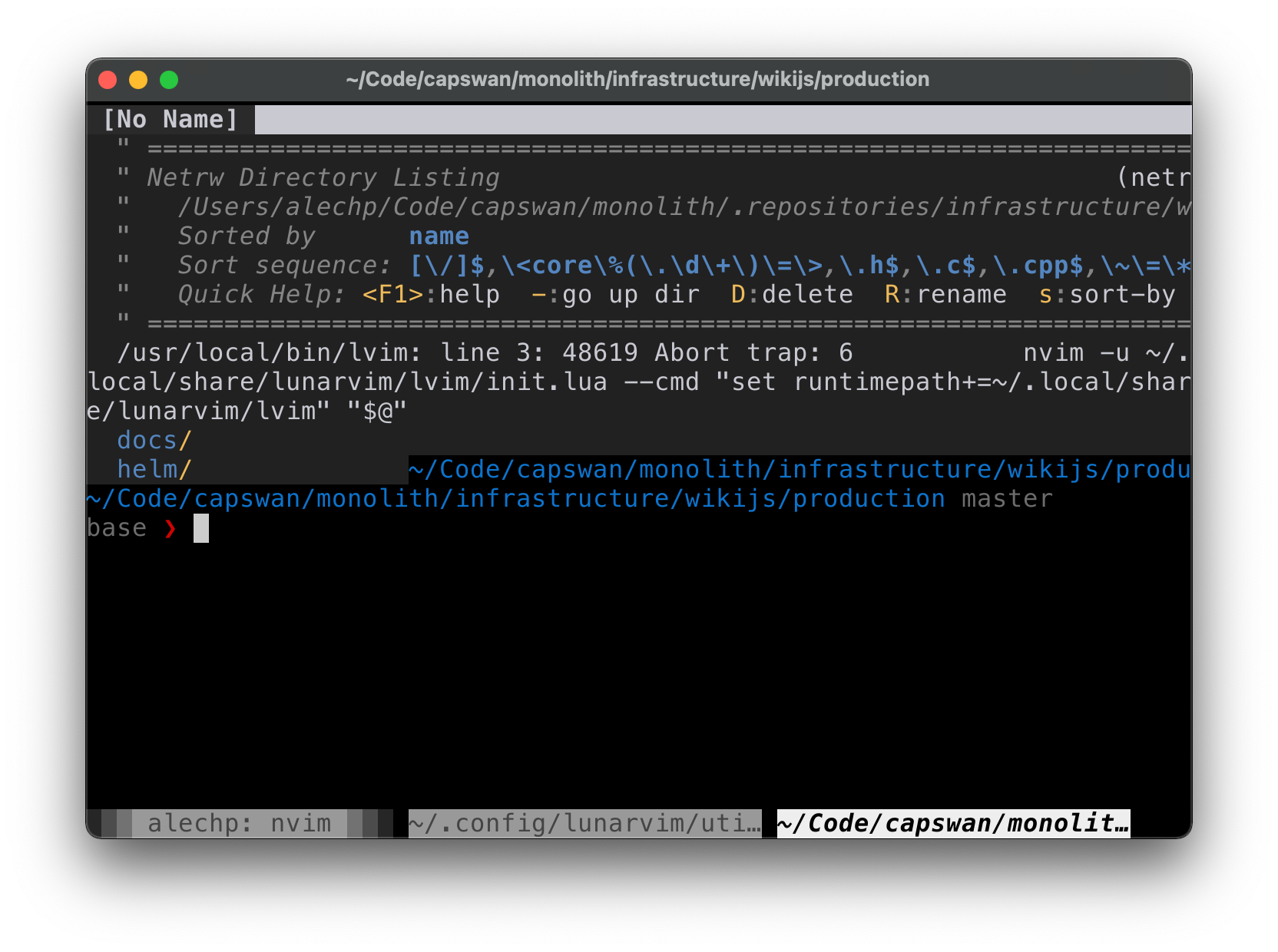This screenshot has height=952, width=1278.
Task: Click the window title path text
Action: [x=636, y=79]
